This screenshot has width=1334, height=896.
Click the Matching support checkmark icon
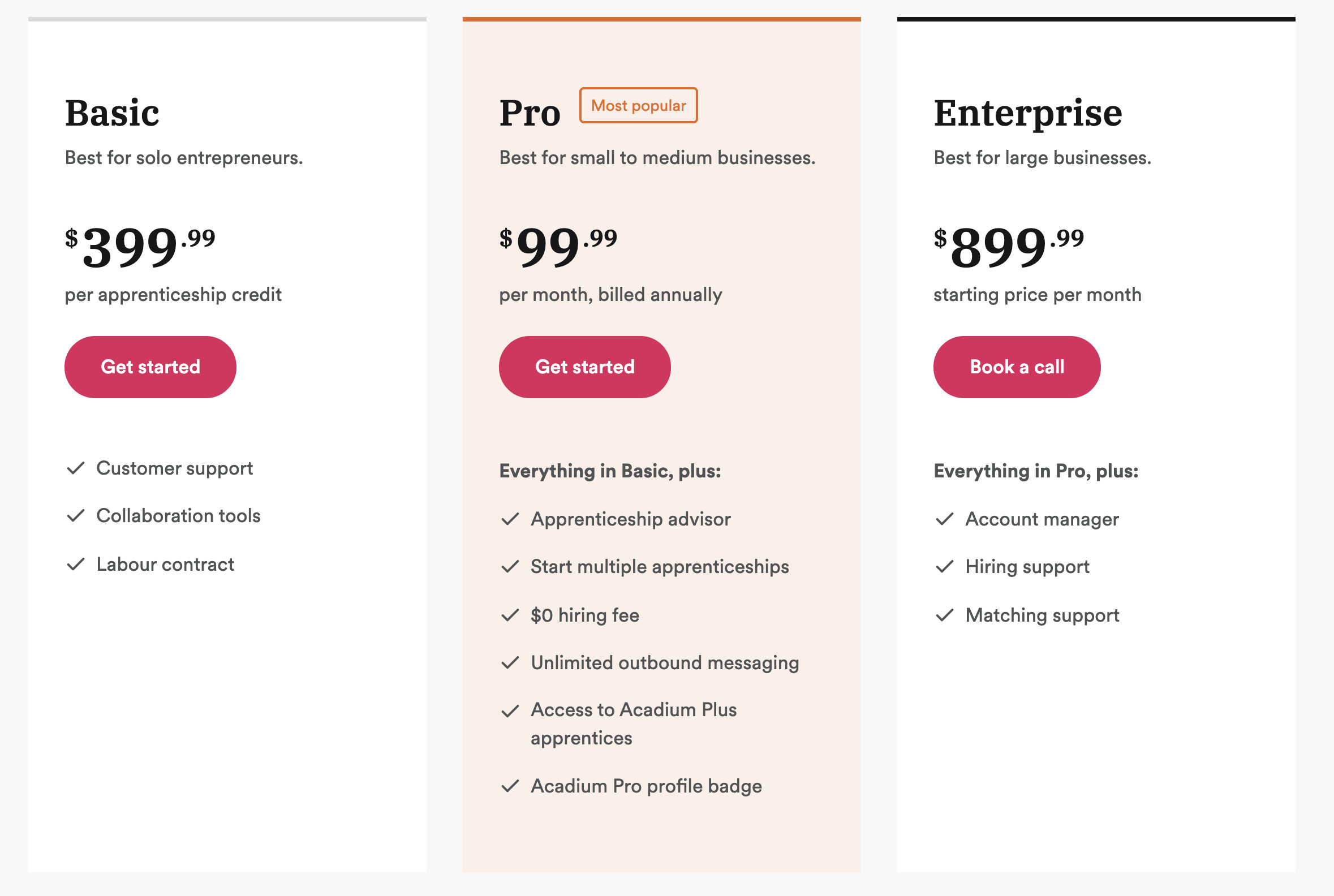[x=945, y=615]
